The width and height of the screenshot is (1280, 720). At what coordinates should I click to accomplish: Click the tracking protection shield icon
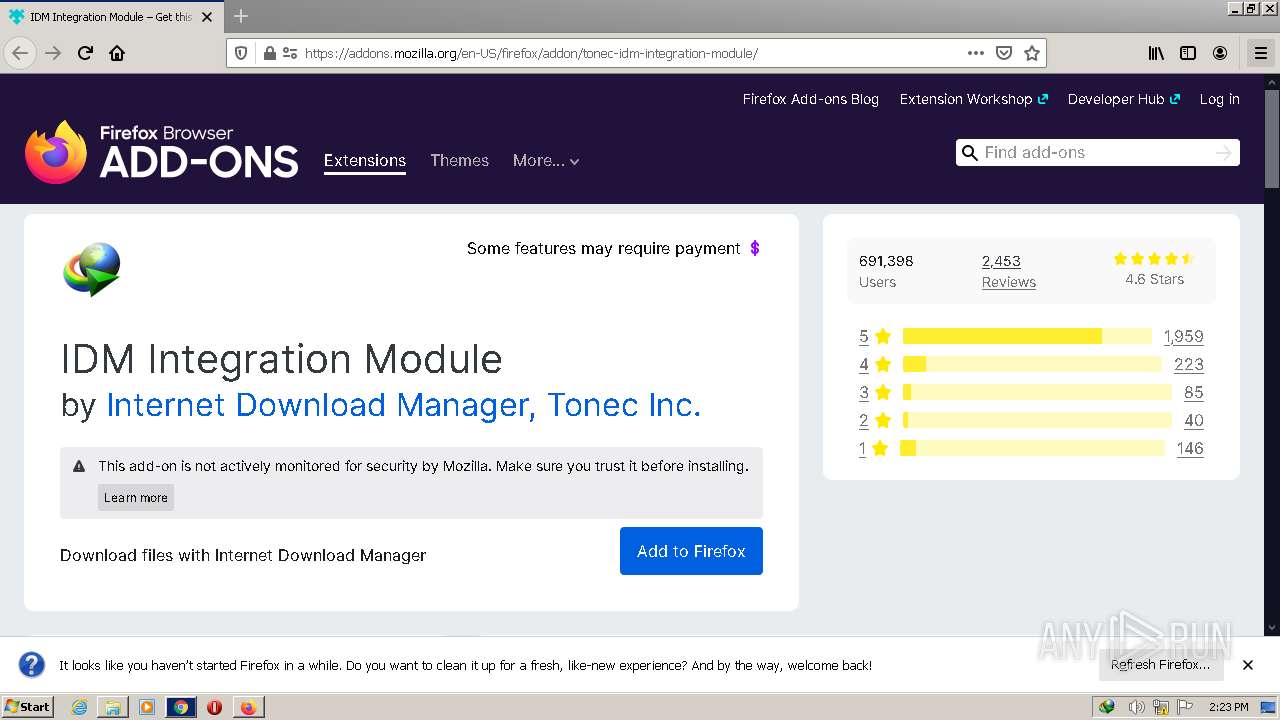(241, 53)
